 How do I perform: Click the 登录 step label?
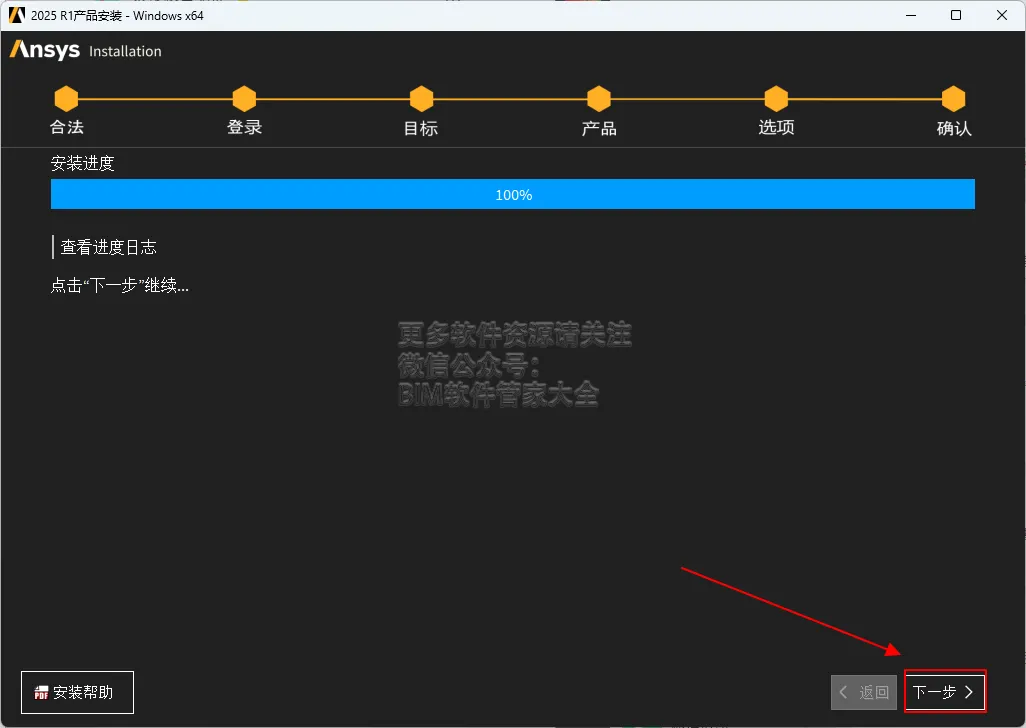[x=244, y=127]
